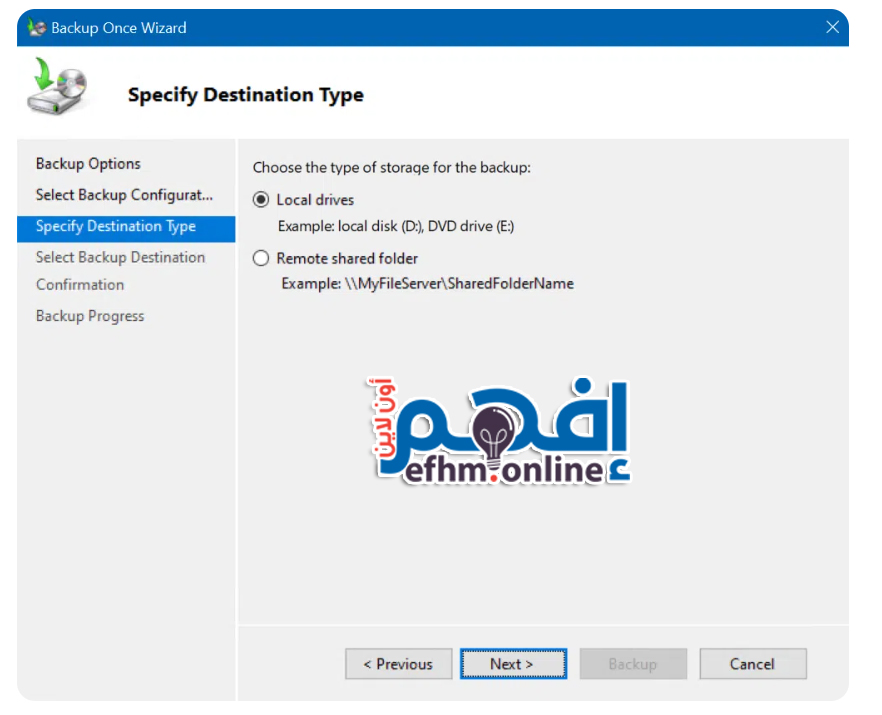Viewport: 882px width, 715px height.
Task: Click the Confirmation step in the sidebar
Action: [80, 285]
